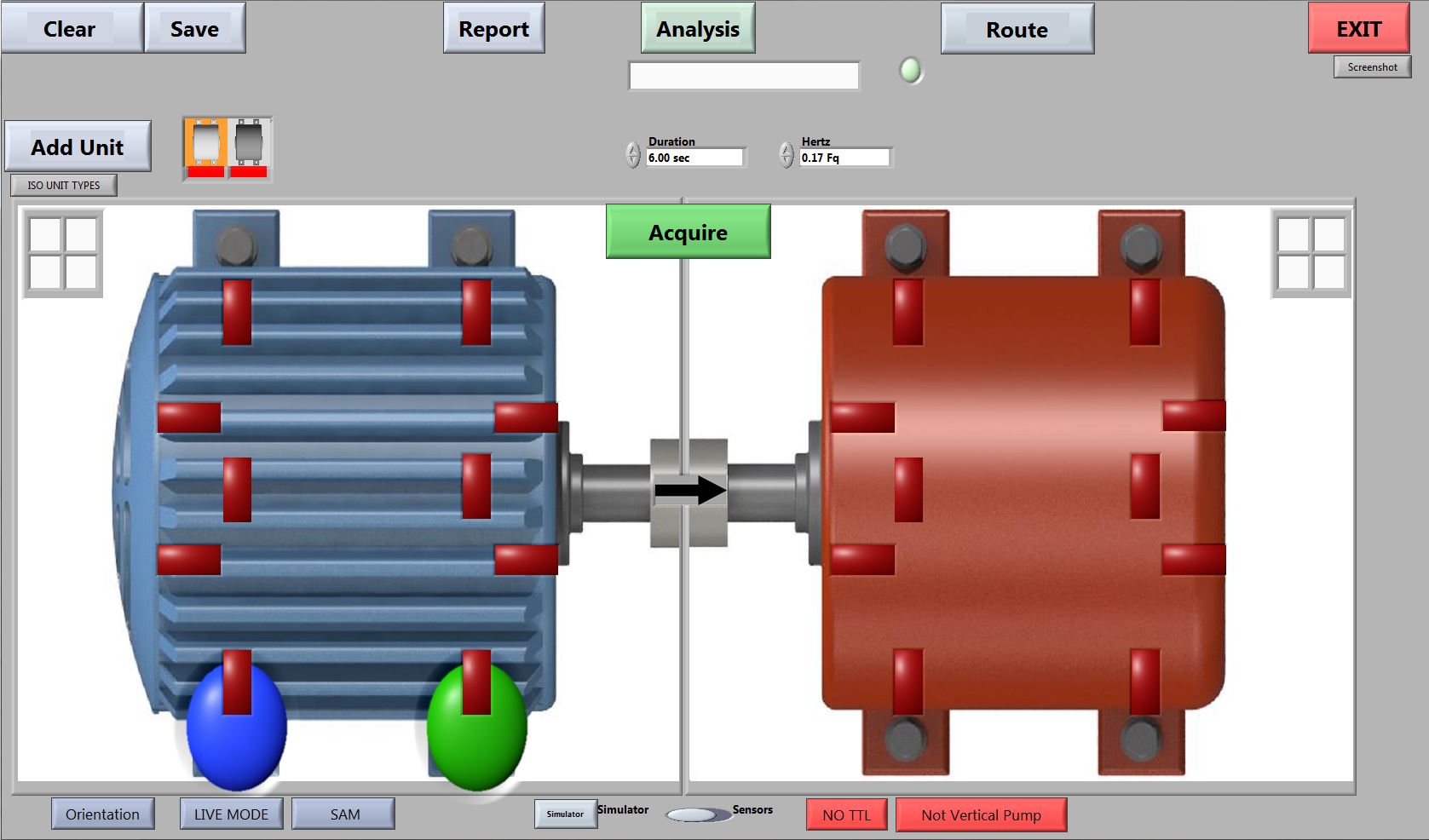The width and height of the screenshot is (1429, 840).
Task: Toggle the Simulator/Sensors slide switch
Action: (698, 814)
